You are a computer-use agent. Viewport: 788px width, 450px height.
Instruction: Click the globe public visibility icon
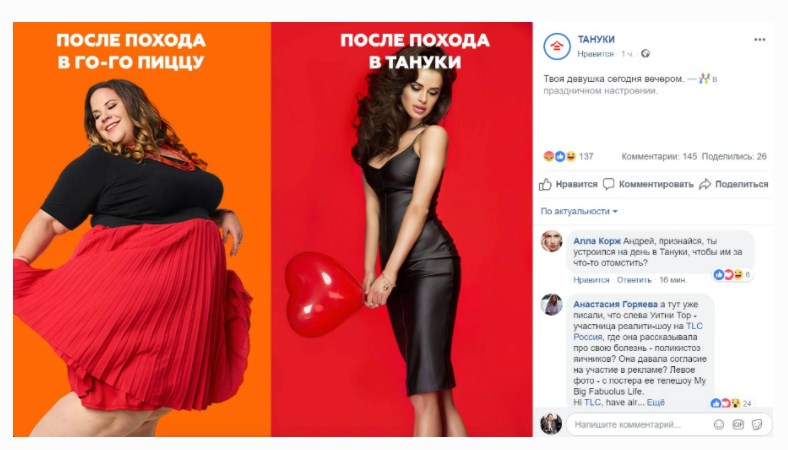[x=645, y=54]
